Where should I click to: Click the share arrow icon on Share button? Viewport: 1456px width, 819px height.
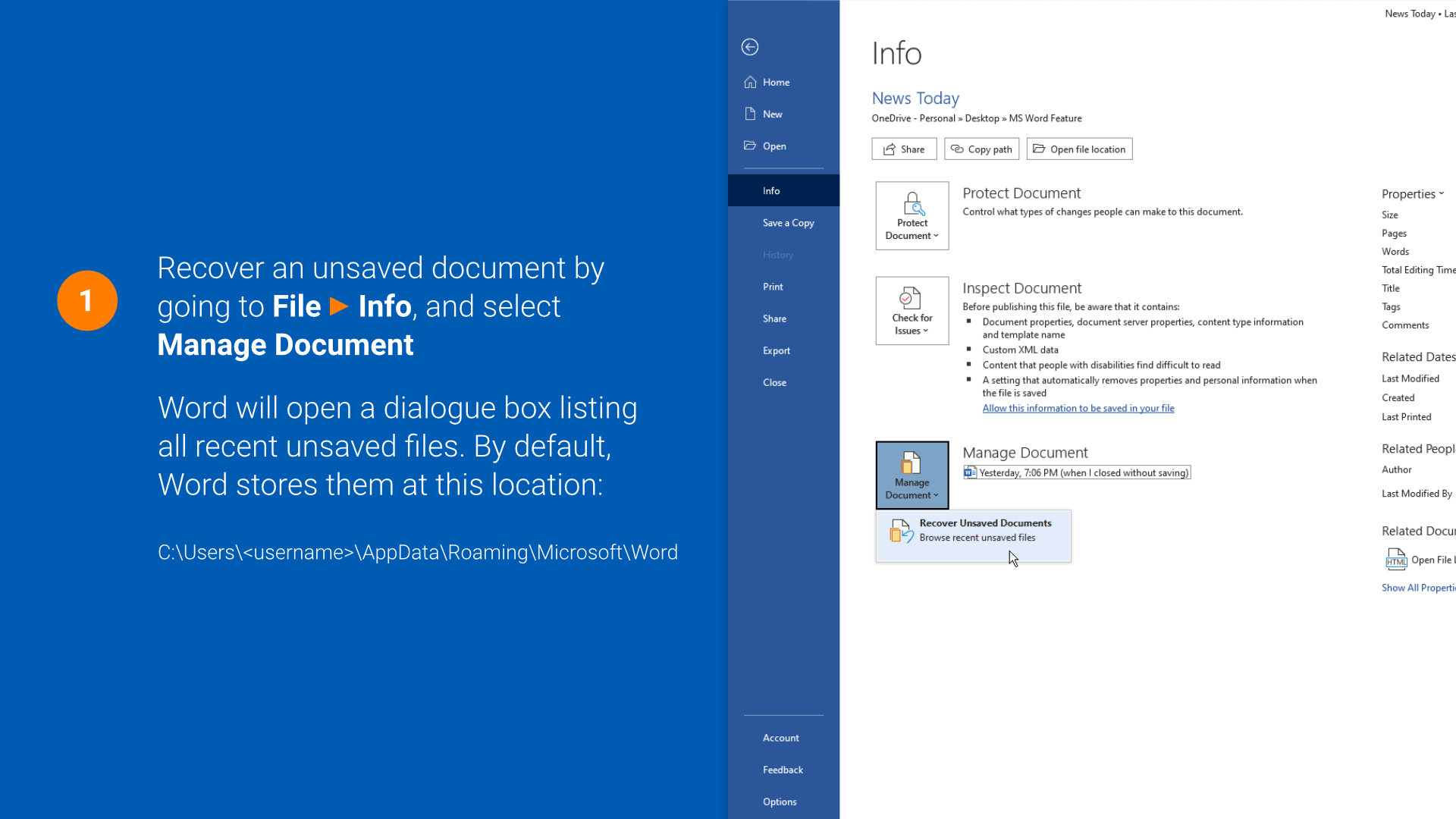(x=890, y=149)
